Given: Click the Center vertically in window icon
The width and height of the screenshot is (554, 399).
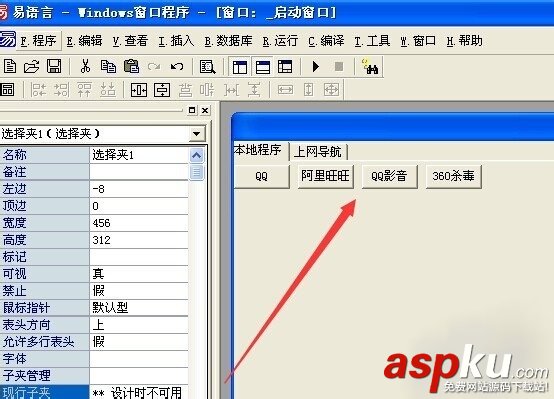Looking at the screenshot, I should click(x=162, y=90).
